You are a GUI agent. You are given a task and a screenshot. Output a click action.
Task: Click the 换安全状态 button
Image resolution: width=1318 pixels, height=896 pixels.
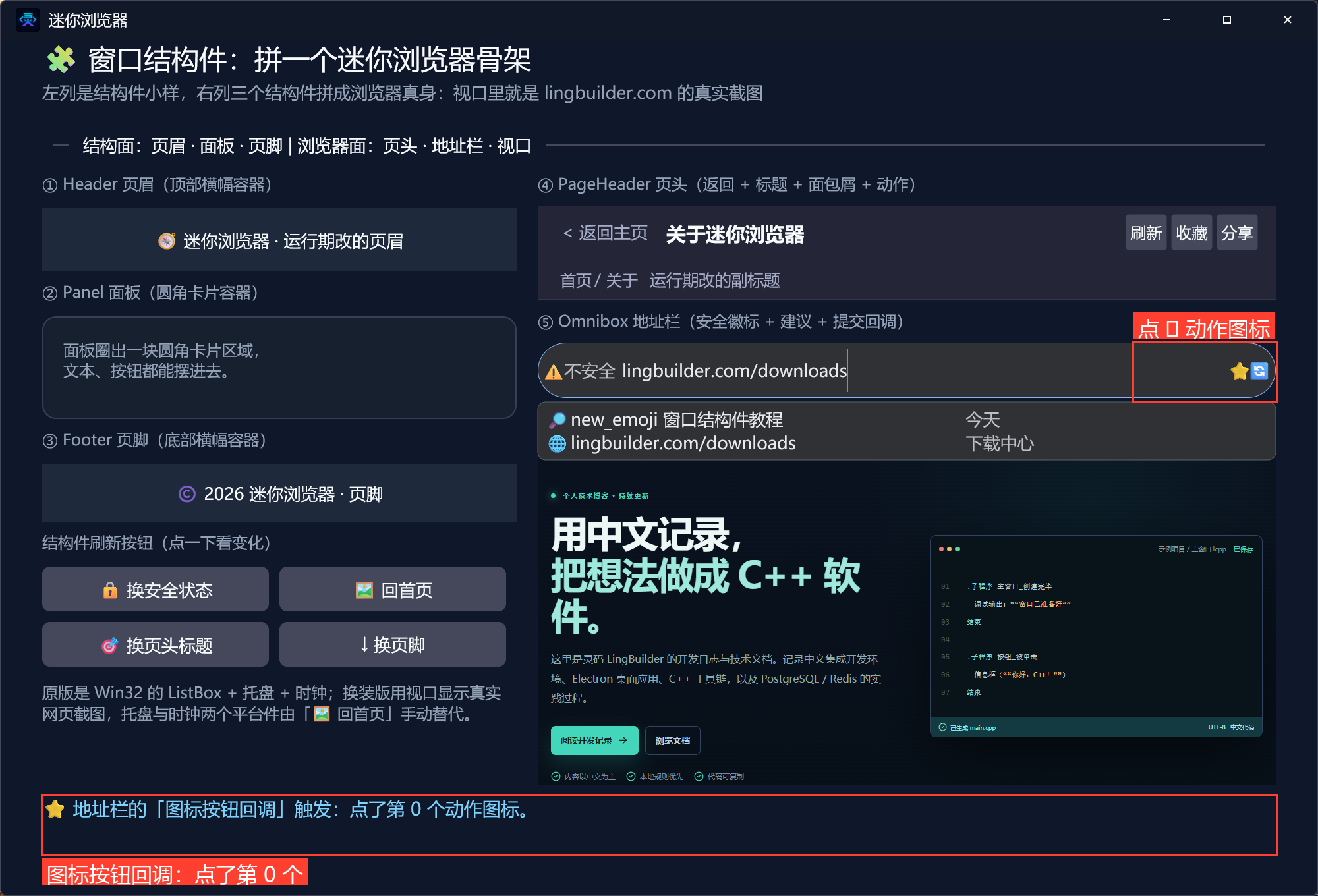(x=156, y=589)
